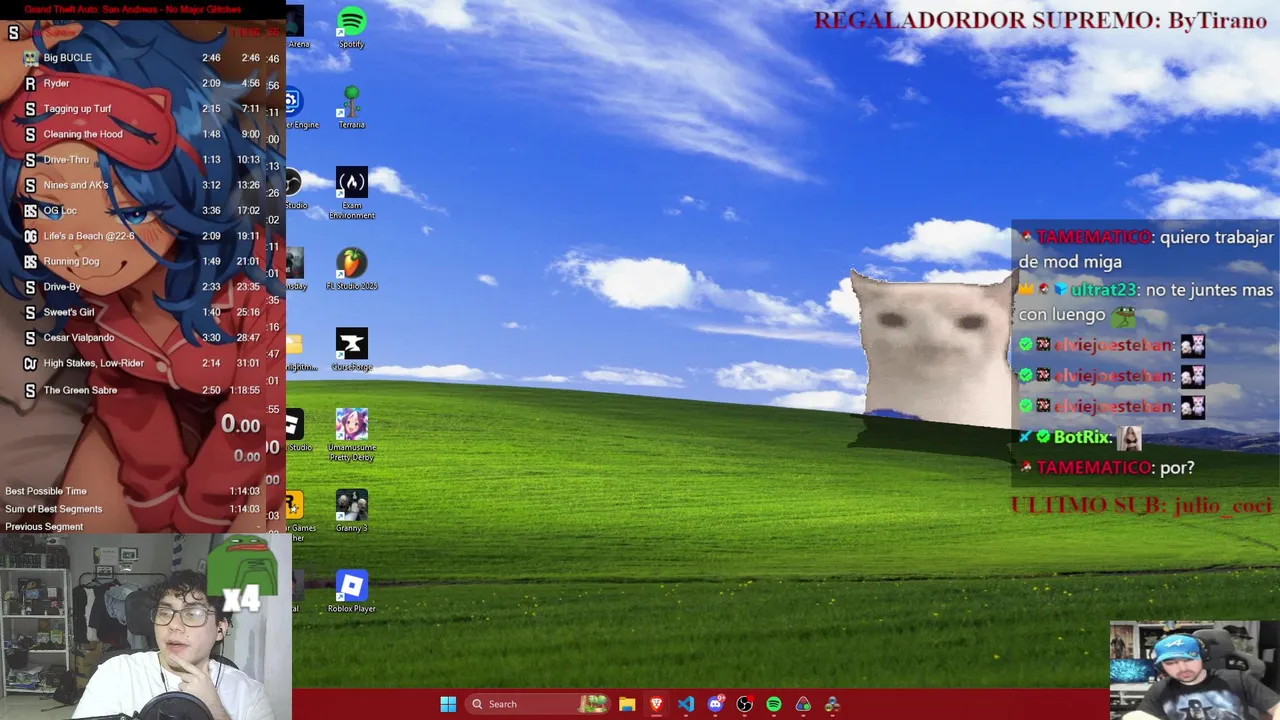Select the Drive-Thru split row

[x=142, y=160]
